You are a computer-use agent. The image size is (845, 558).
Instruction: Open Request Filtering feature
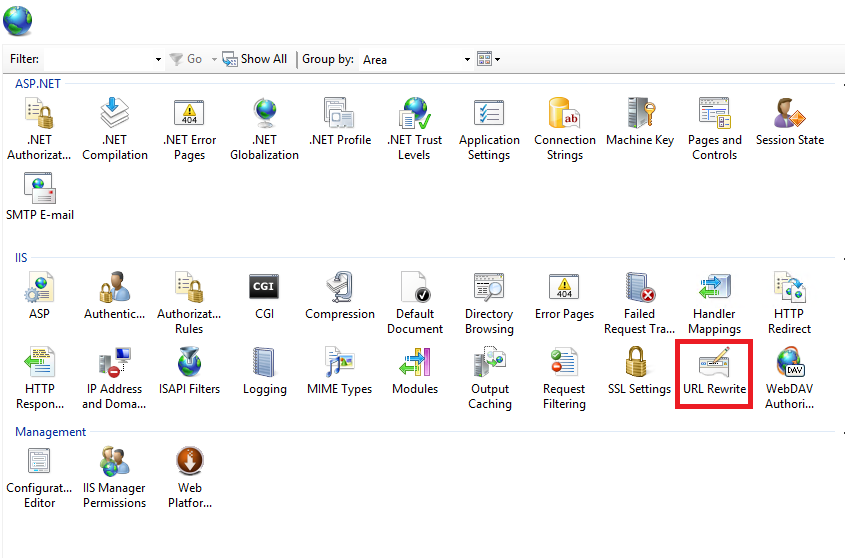pyautogui.click(x=564, y=378)
